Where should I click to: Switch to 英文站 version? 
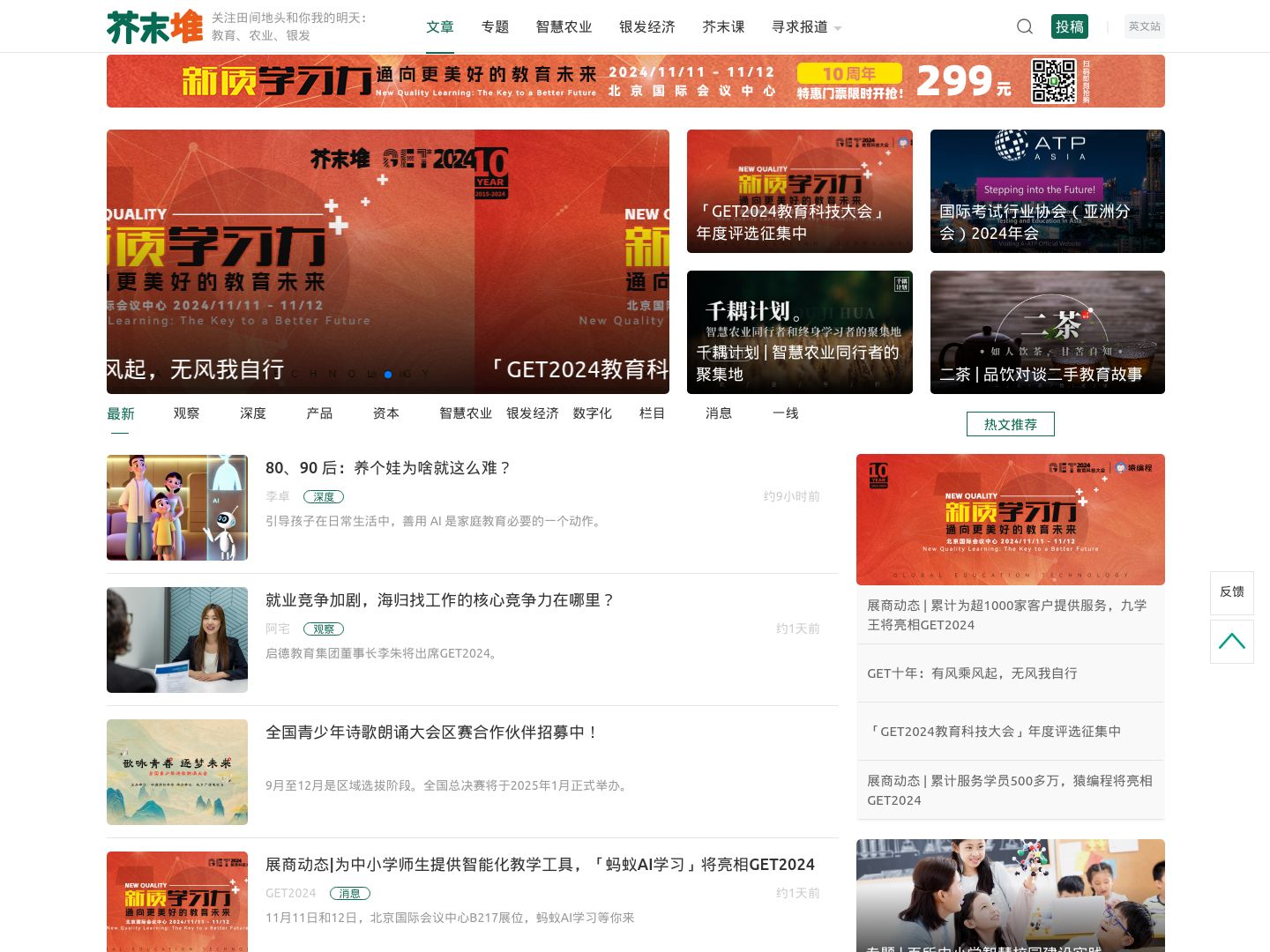(1145, 26)
